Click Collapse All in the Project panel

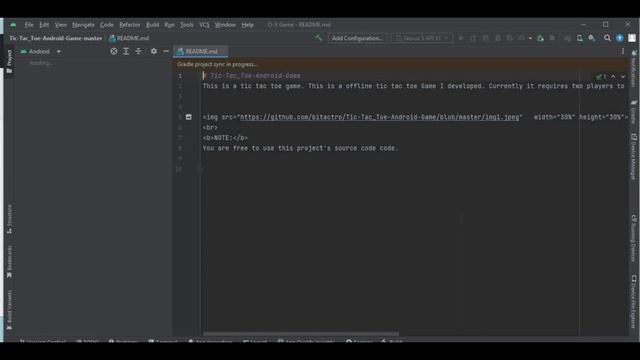(138, 51)
